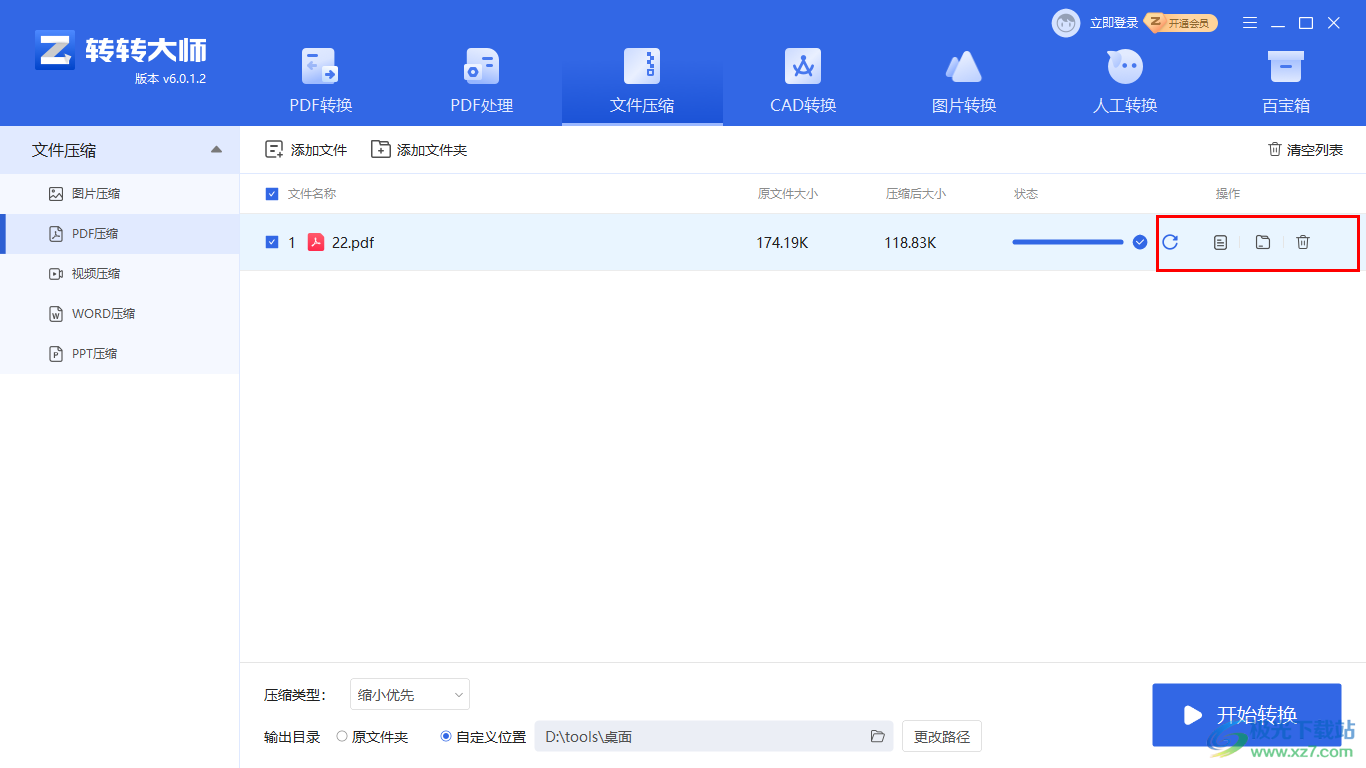Viewport: 1366px width, 768px height.
Task: Select 视频压缩 in the sidebar
Action: tap(120, 274)
